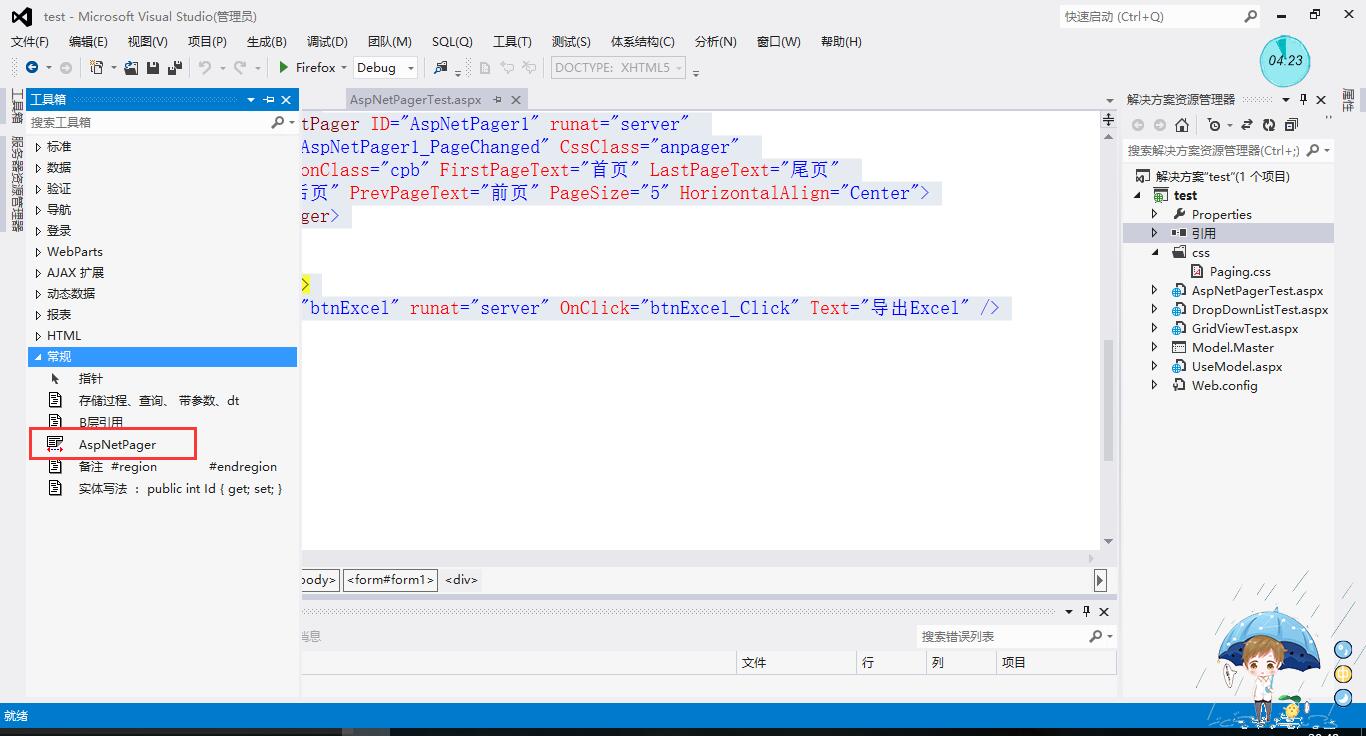Collapse the css folder in Solution Explorer
Viewport: 1366px width, 736px height.
[1154, 252]
